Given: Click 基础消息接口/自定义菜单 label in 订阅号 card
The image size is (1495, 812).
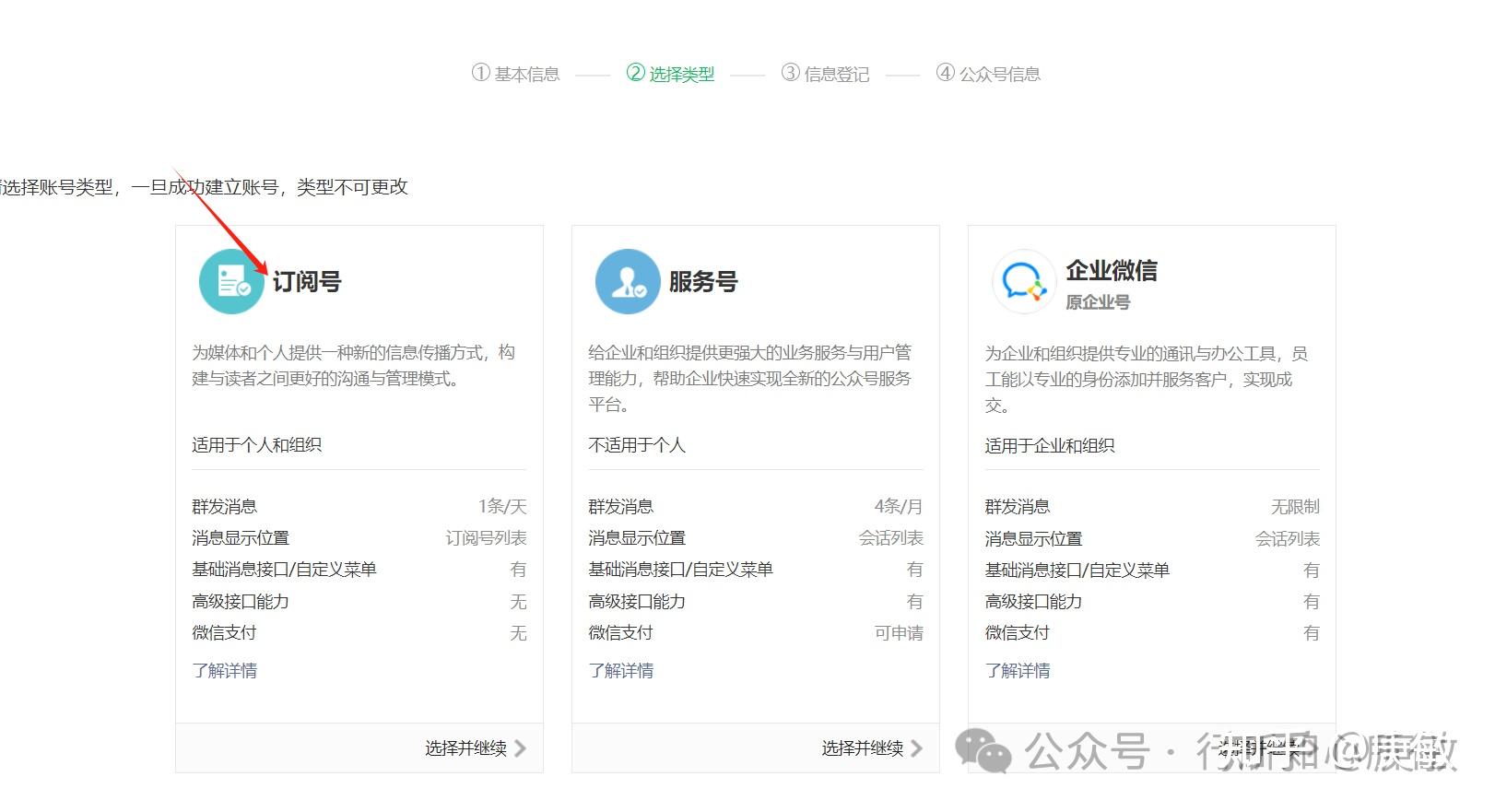Looking at the screenshot, I should (284, 570).
